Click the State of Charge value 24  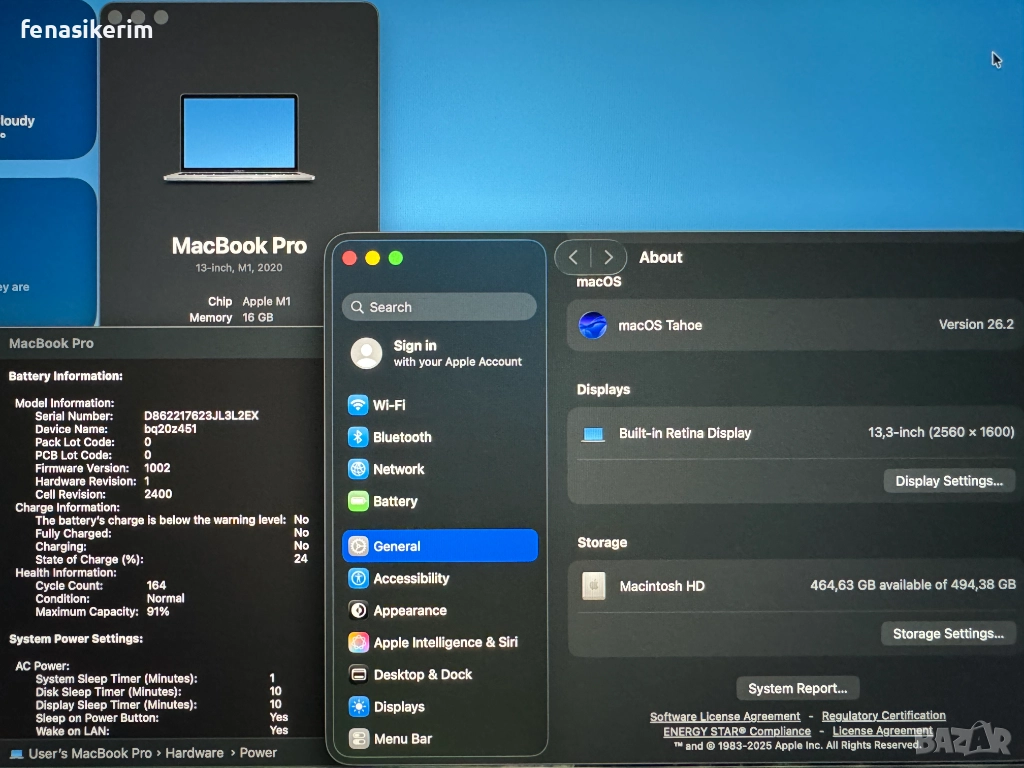300,558
